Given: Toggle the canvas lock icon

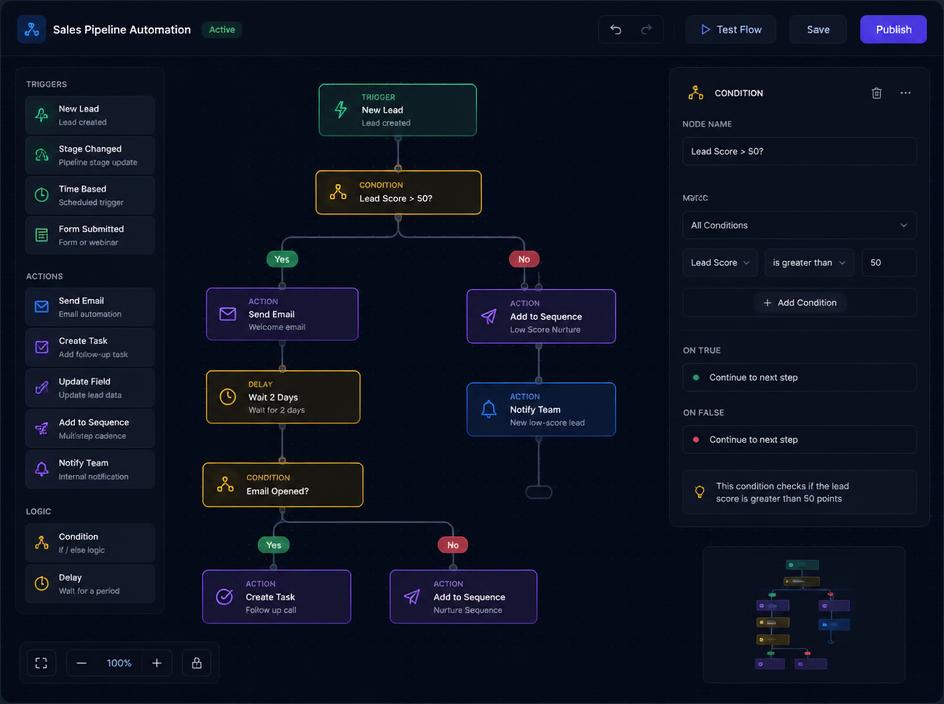Looking at the screenshot, I should (197, 663).
